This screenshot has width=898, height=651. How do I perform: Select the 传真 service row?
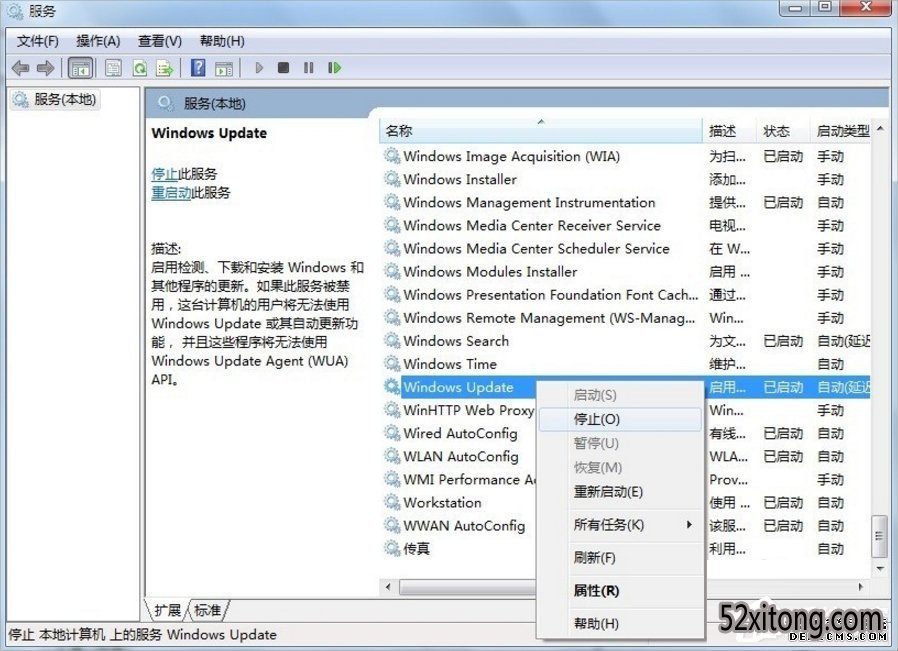pyautogui.click(x=459, y=549)
